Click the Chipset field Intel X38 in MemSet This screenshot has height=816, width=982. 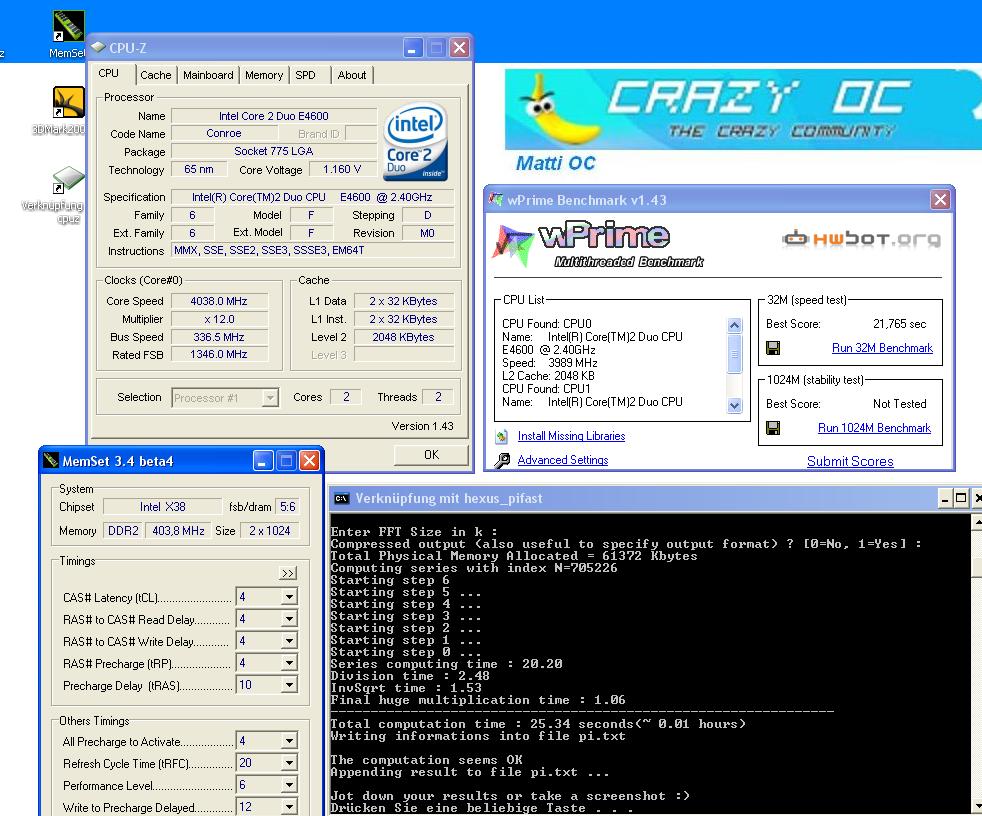coord(163,507)
